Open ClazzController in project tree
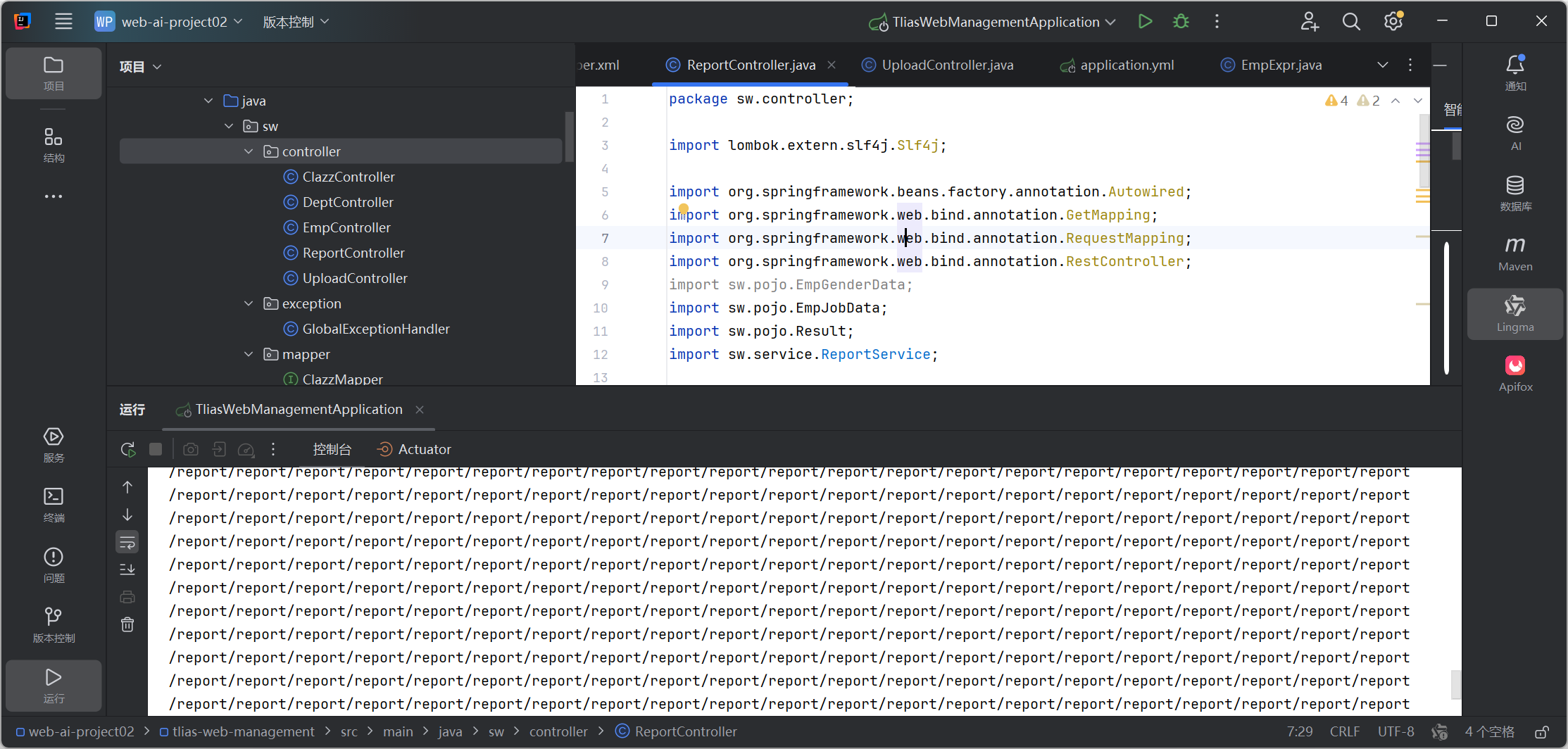Viewport: 1568px width, 749px height. 339,177
